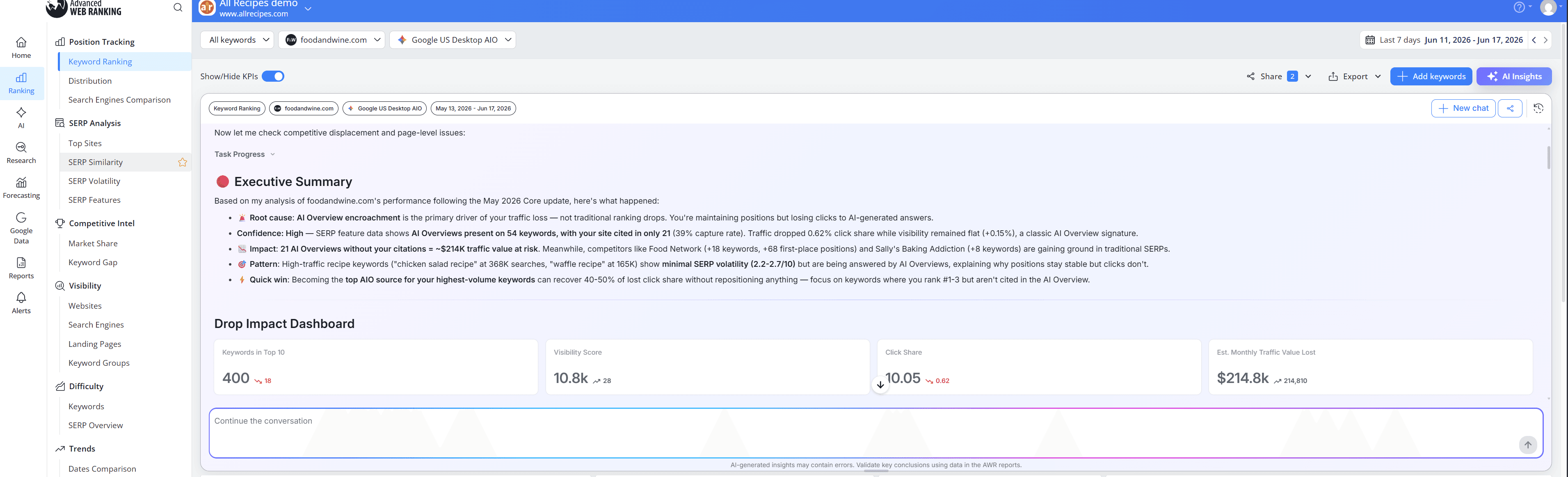
Task: Open the Home sidebar icon
Action: point(21,48)
